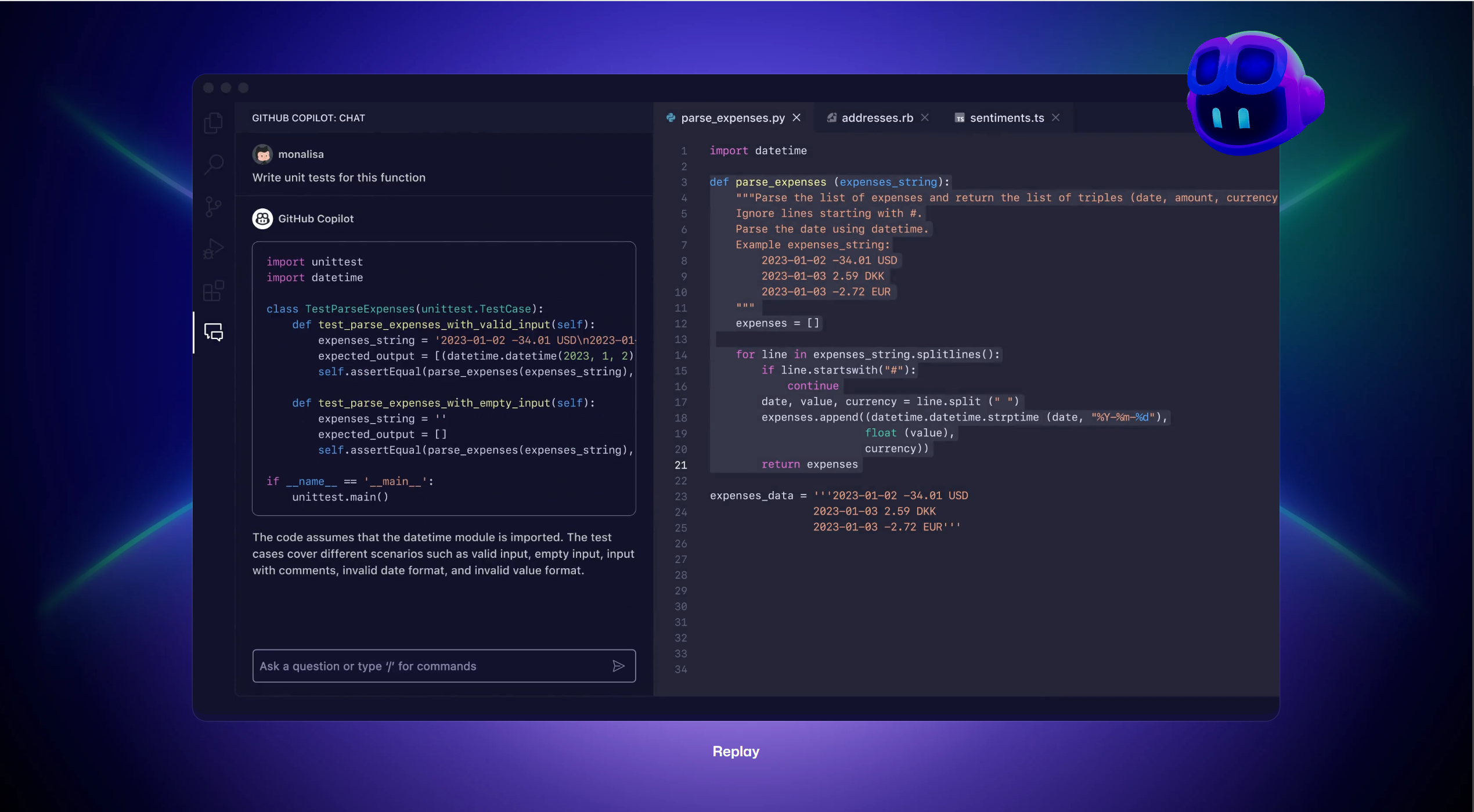
Task: Open Run and Debug icon
Action: tap(214, 249)
